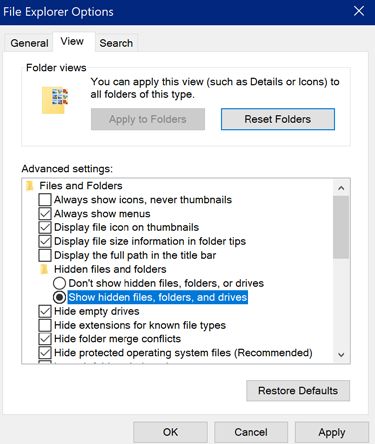Uncheck Hide protected operating system files

(45, 353)
